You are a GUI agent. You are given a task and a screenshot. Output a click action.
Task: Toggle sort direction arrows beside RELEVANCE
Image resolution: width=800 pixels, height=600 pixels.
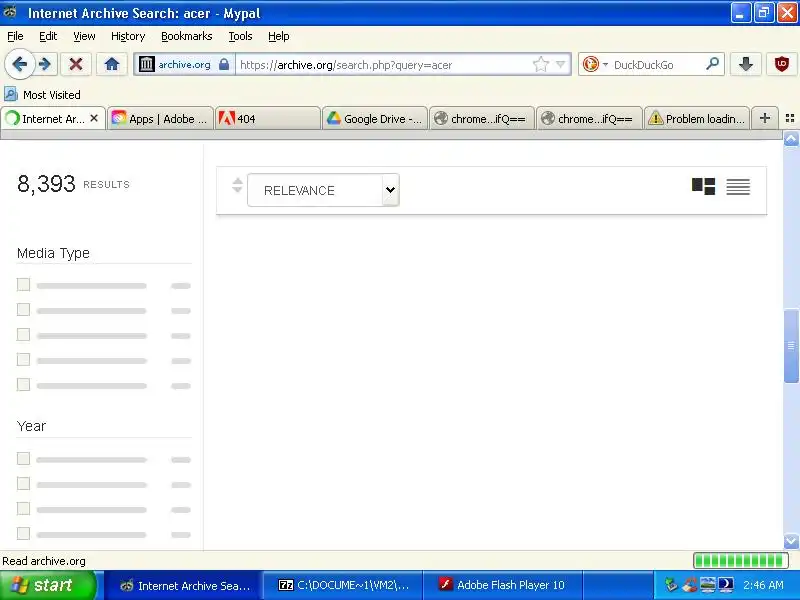[237, 185]
